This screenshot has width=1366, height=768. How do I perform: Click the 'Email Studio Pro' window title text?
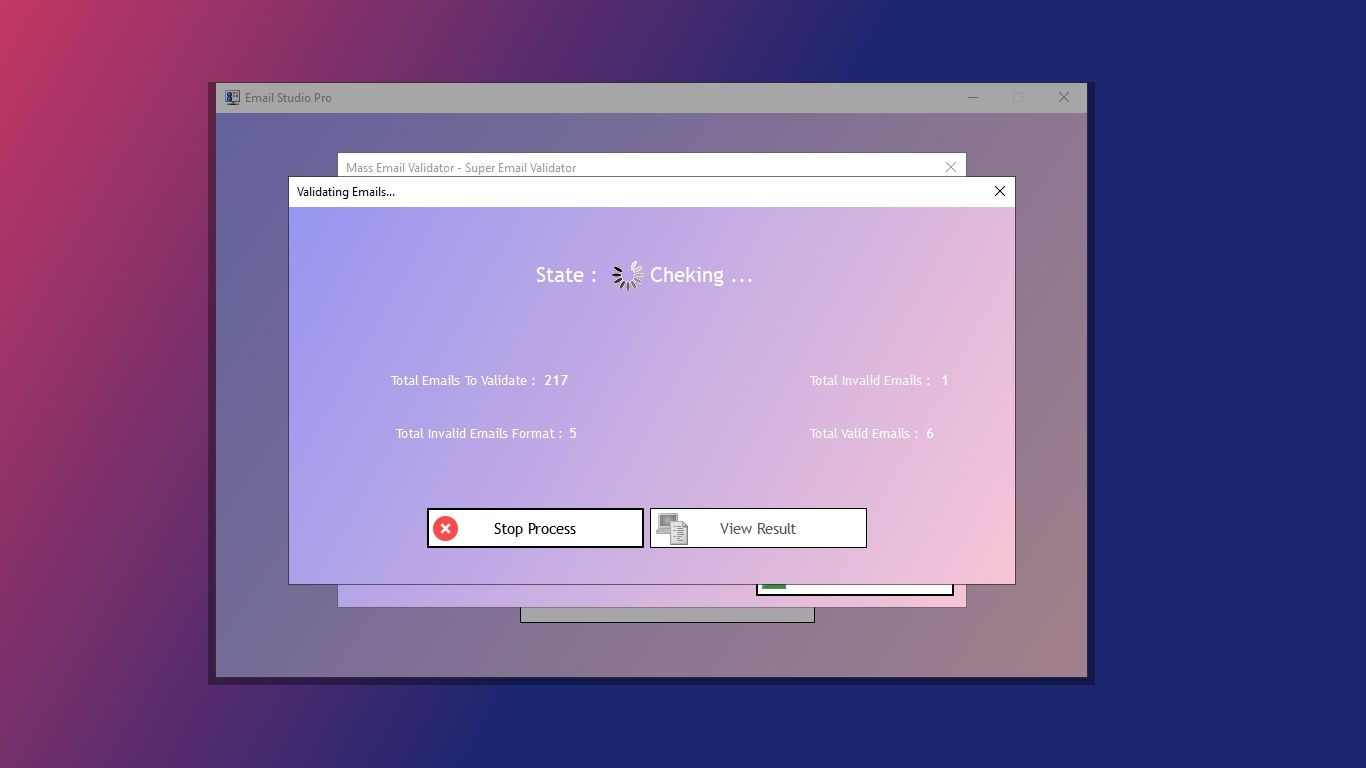[x=288, y=98]
